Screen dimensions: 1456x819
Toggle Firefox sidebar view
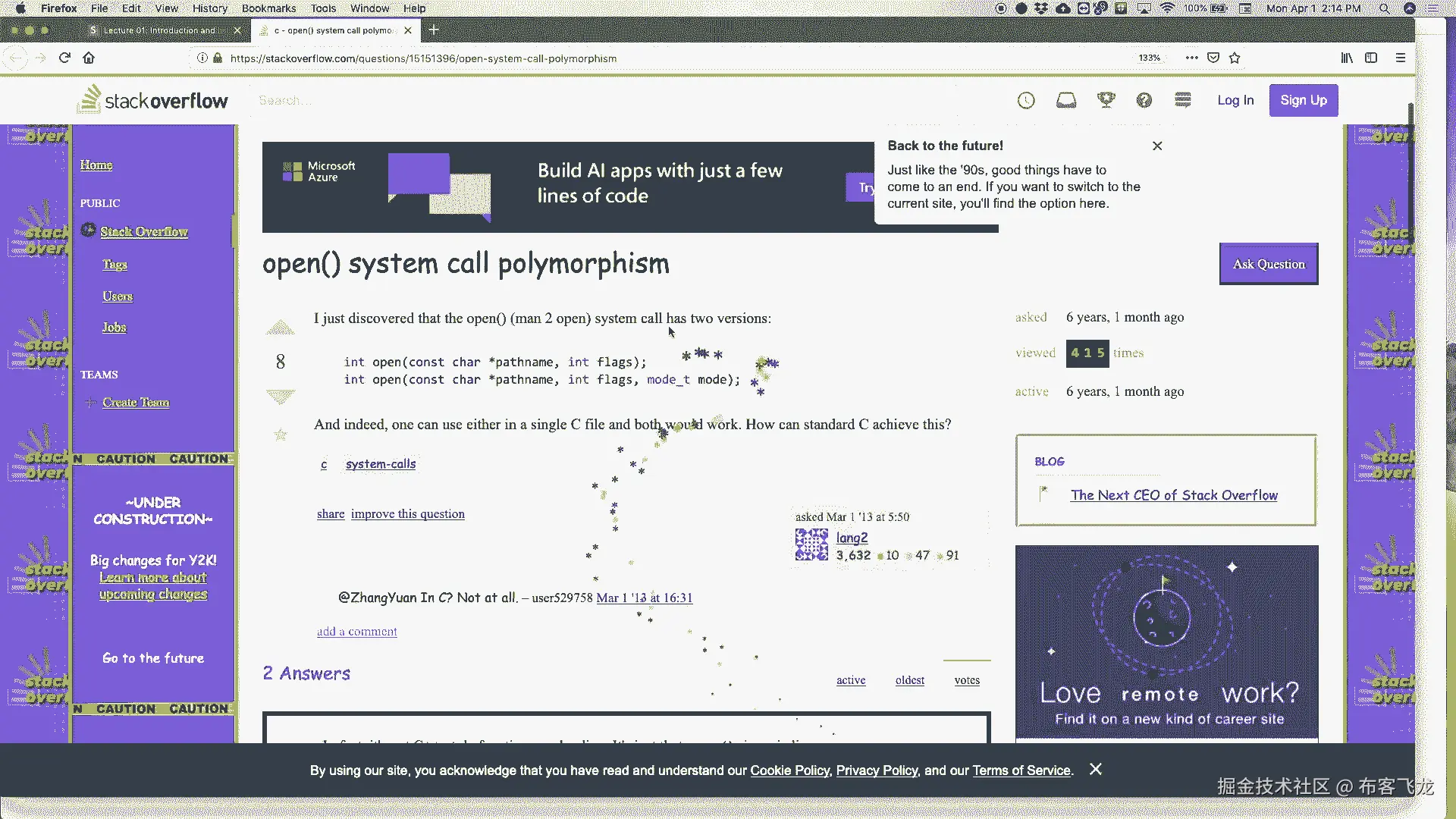(x=1371, y=58)
